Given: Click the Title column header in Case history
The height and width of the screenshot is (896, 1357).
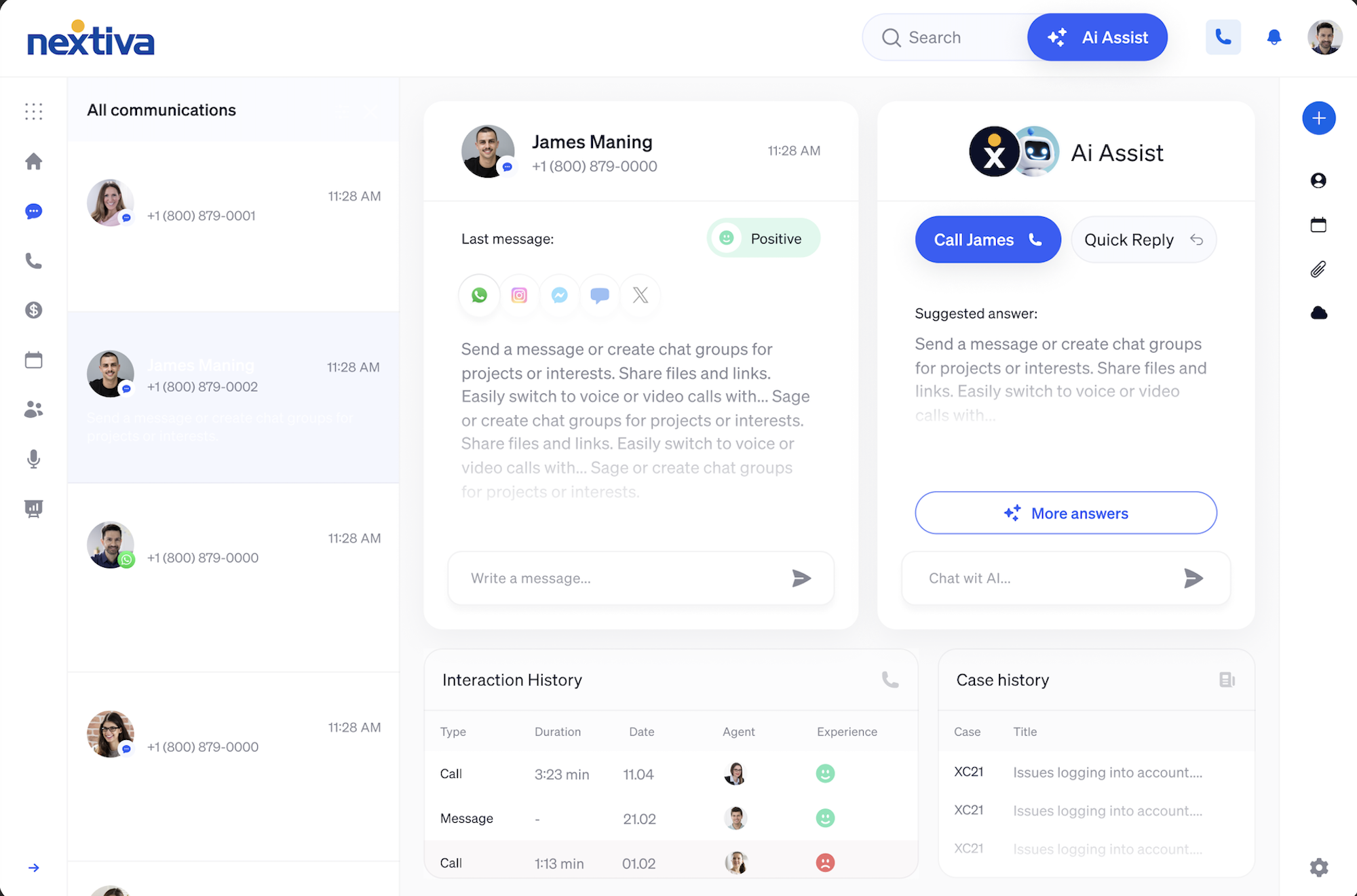Looking at the screenshot, I should point(1025,732).
